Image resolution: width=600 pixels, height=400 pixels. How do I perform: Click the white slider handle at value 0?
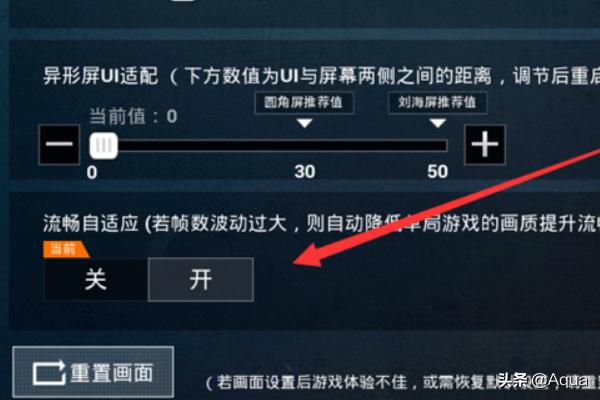(104, 145)
